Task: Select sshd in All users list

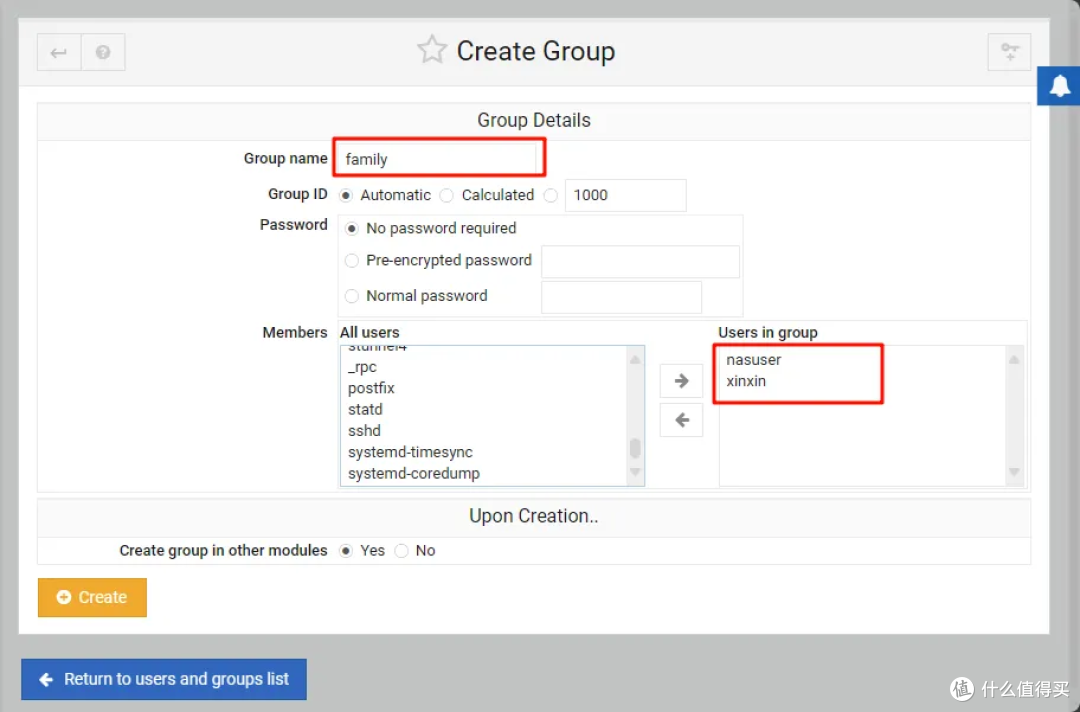Action: (x=365, y=431)
